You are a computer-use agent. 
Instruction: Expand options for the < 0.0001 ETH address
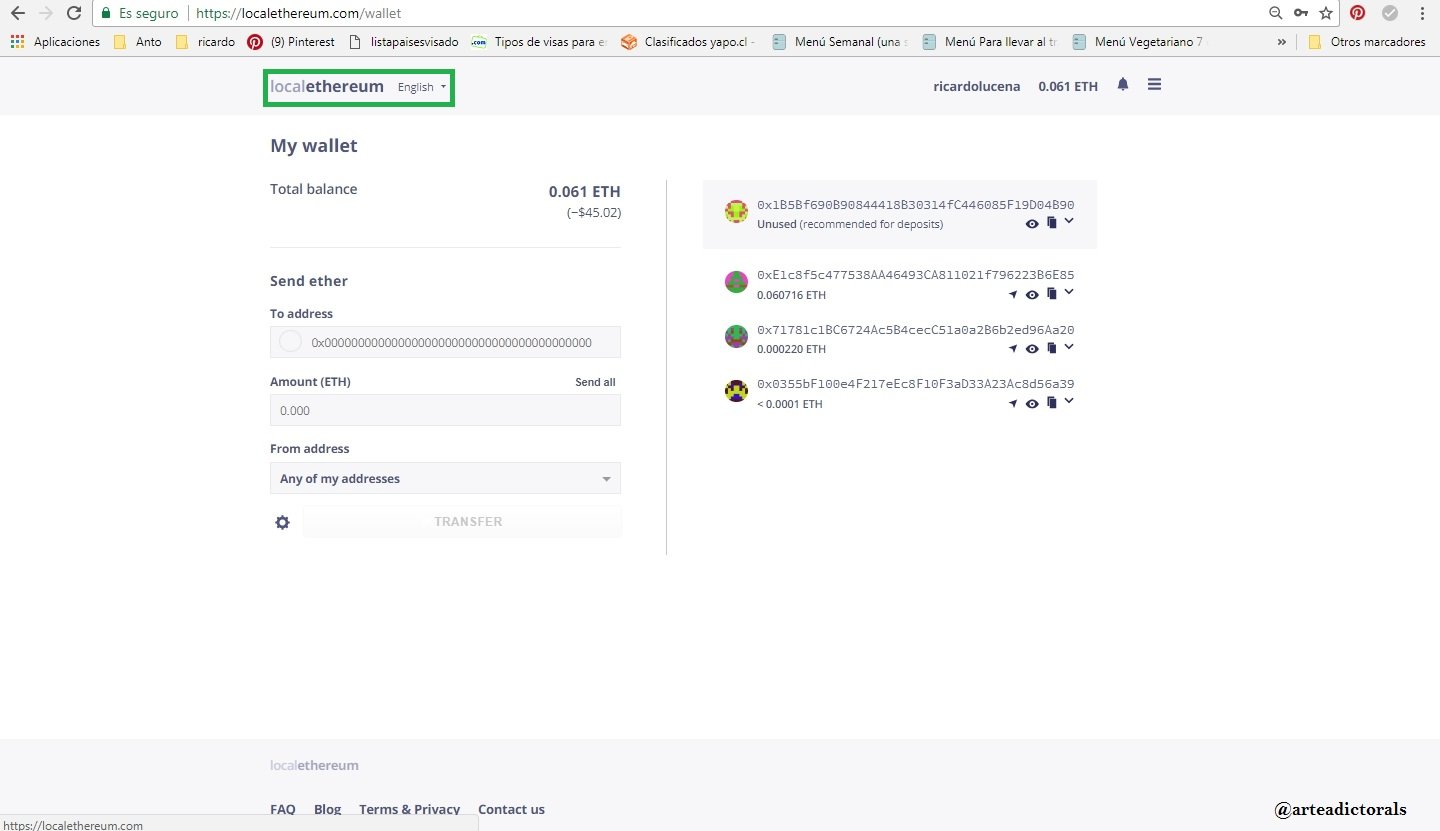point(1069,401)
